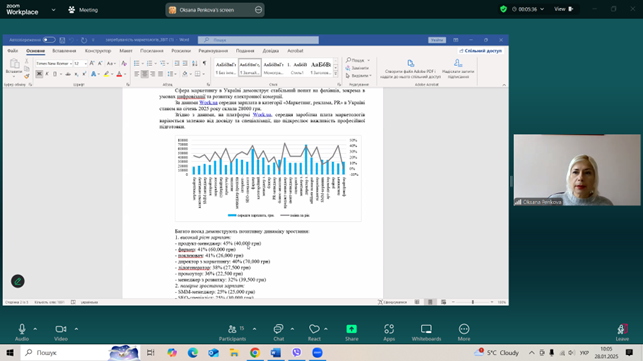Click the Align Right icon
This screenshot has height=361, width=643.
(x=153, y=74)
